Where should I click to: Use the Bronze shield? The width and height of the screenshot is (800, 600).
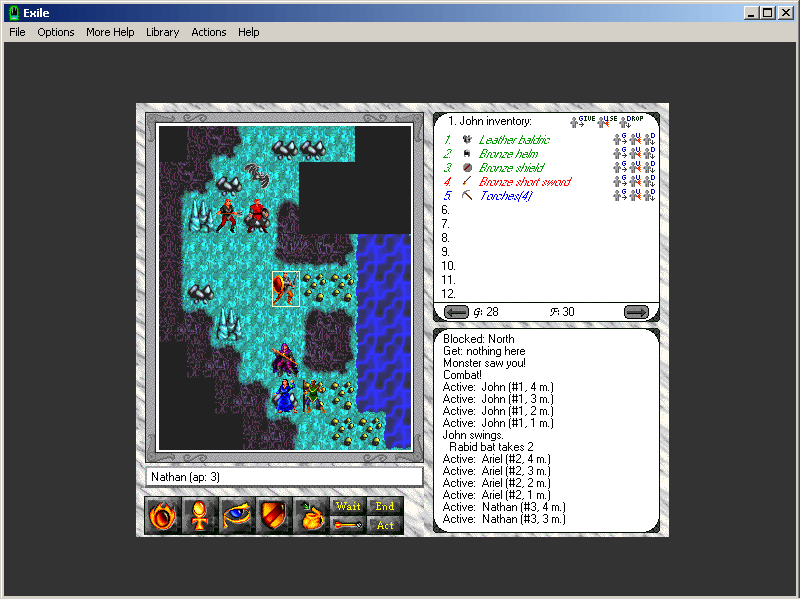click(635, 167)
